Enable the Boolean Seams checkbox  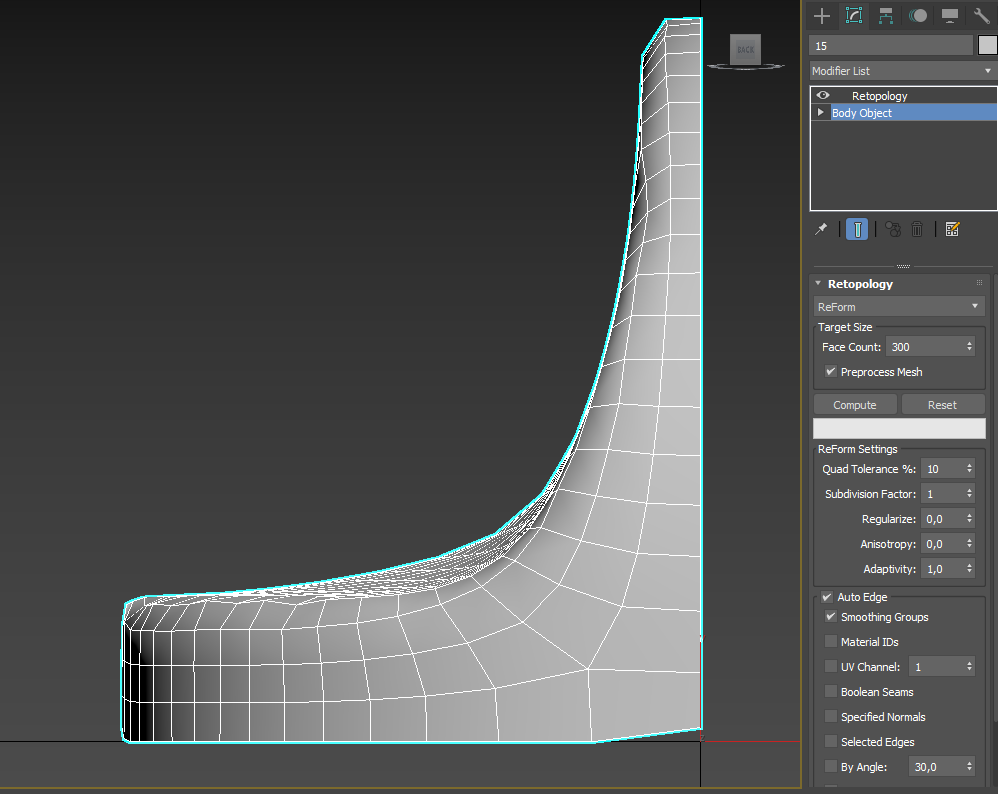831,692
